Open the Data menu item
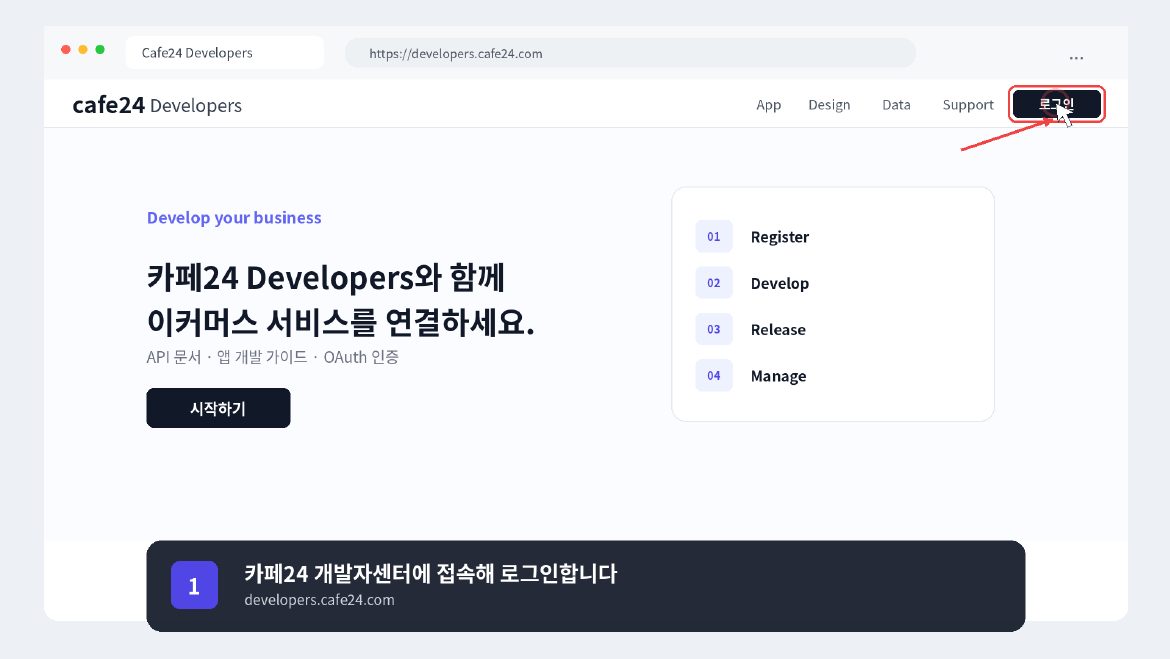 896,104
